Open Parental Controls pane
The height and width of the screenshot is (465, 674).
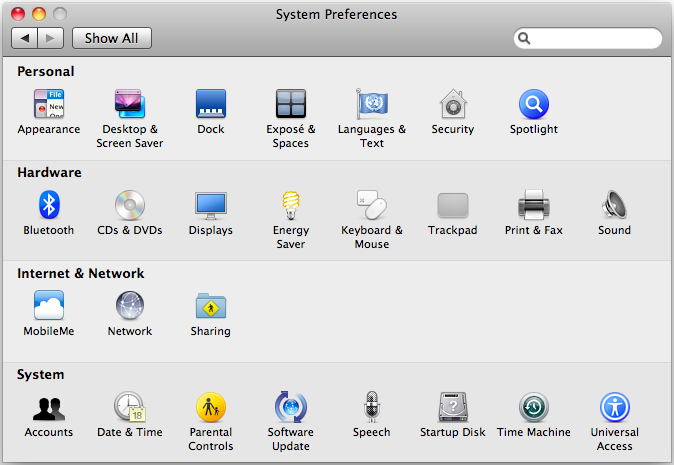click(x=210, y=408)
